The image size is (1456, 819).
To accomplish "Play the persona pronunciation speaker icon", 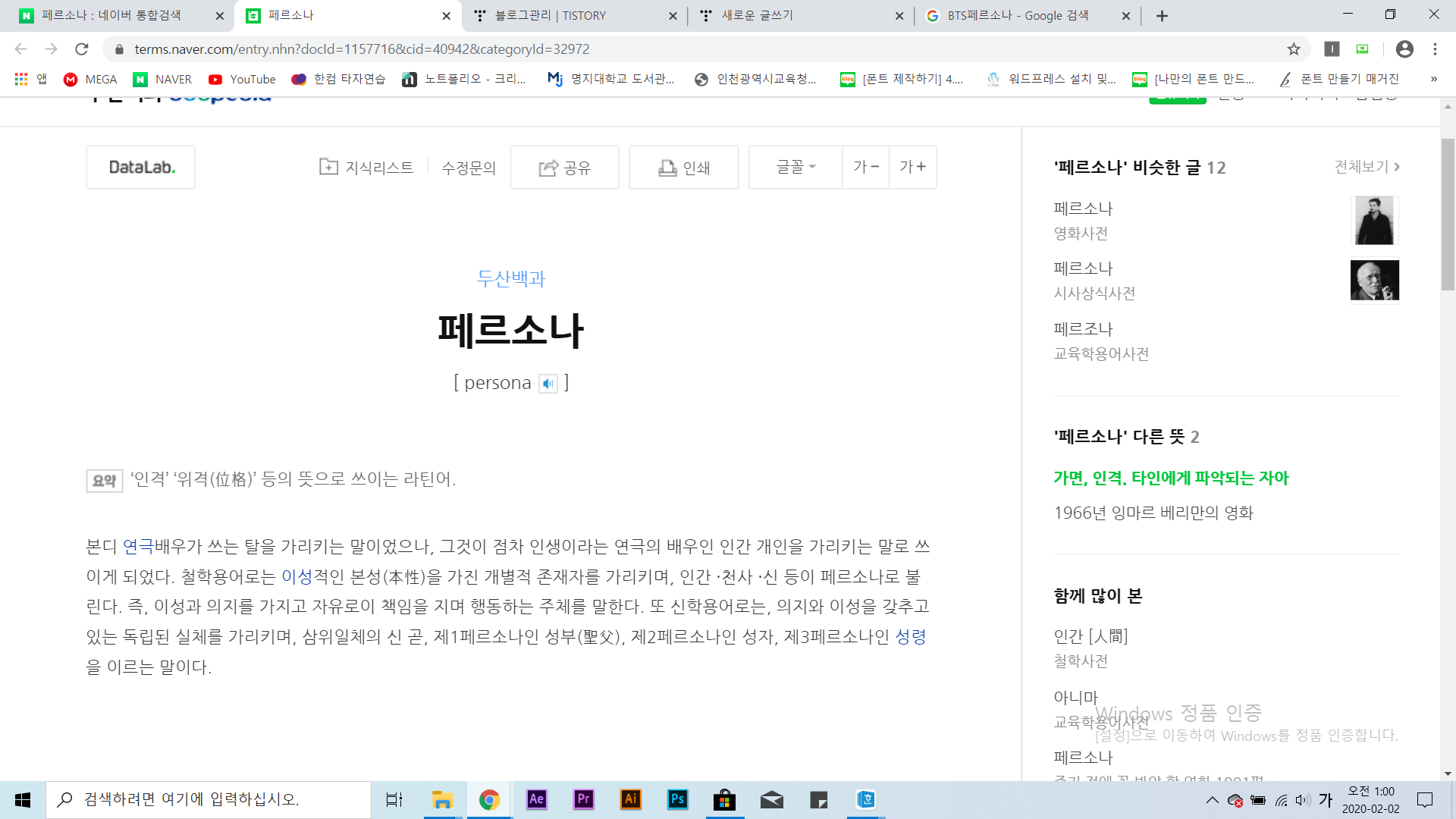I will [548, 384].
